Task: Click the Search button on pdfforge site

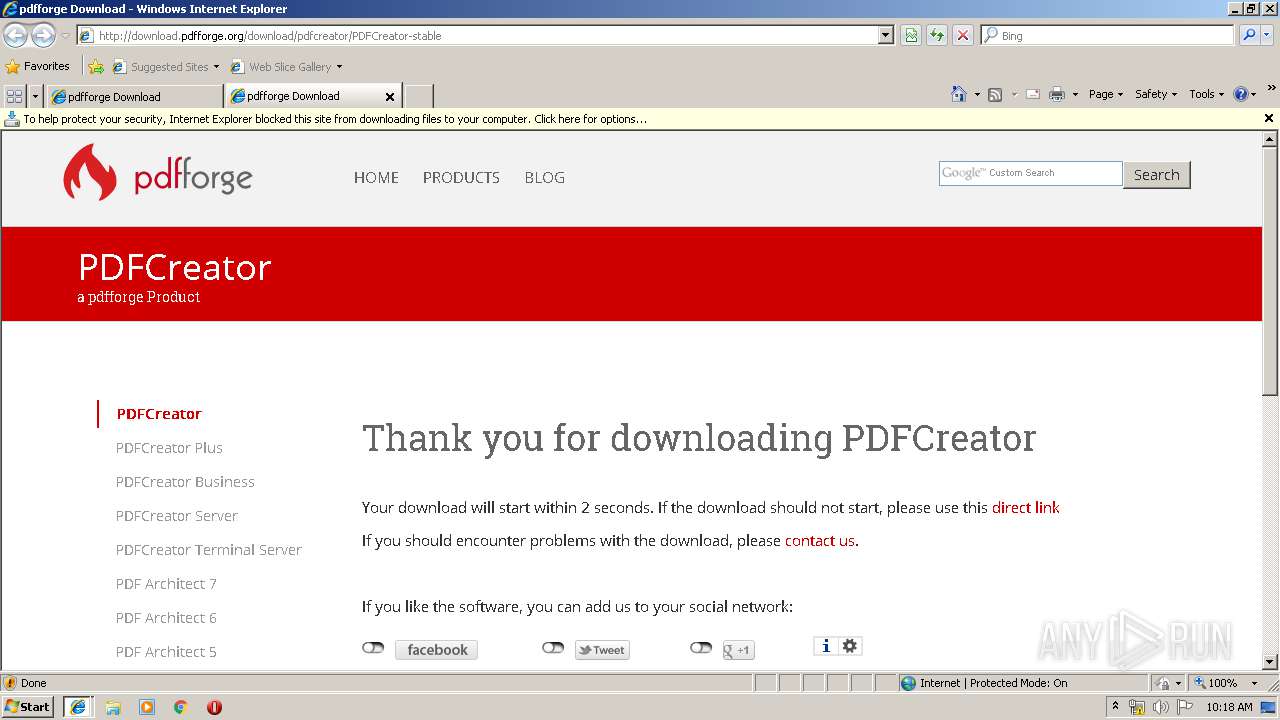Action: click(1157, 174)
